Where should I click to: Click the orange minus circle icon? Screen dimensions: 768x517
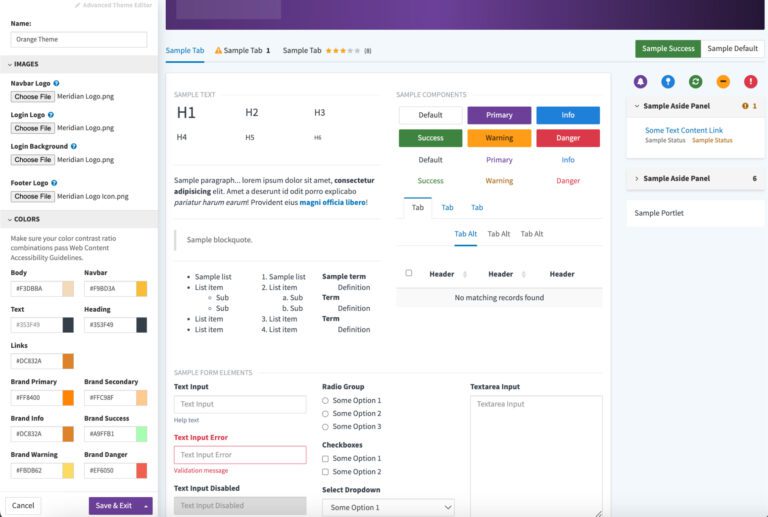coord(723,81)
